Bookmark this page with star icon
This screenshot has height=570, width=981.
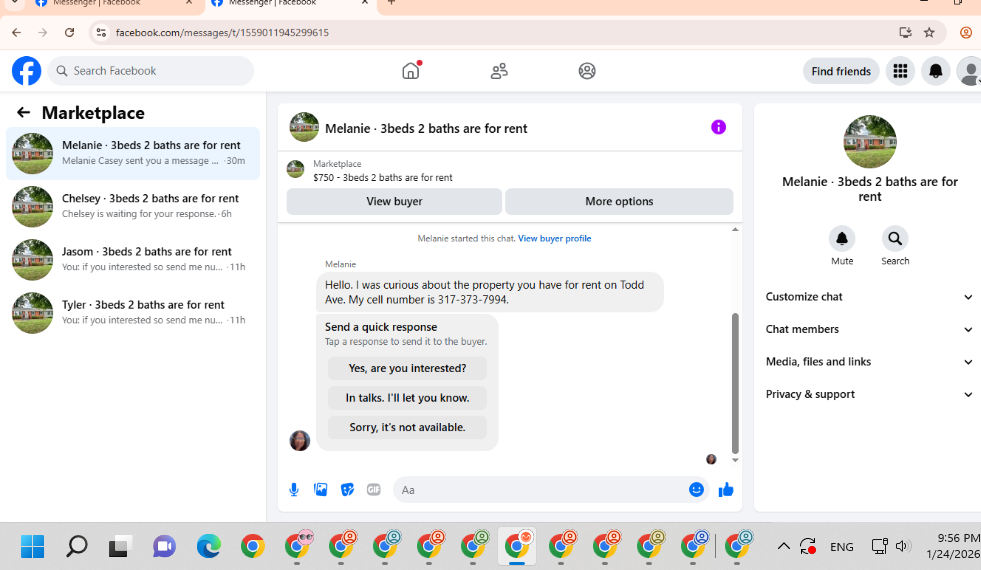click(x=929, y=33)
